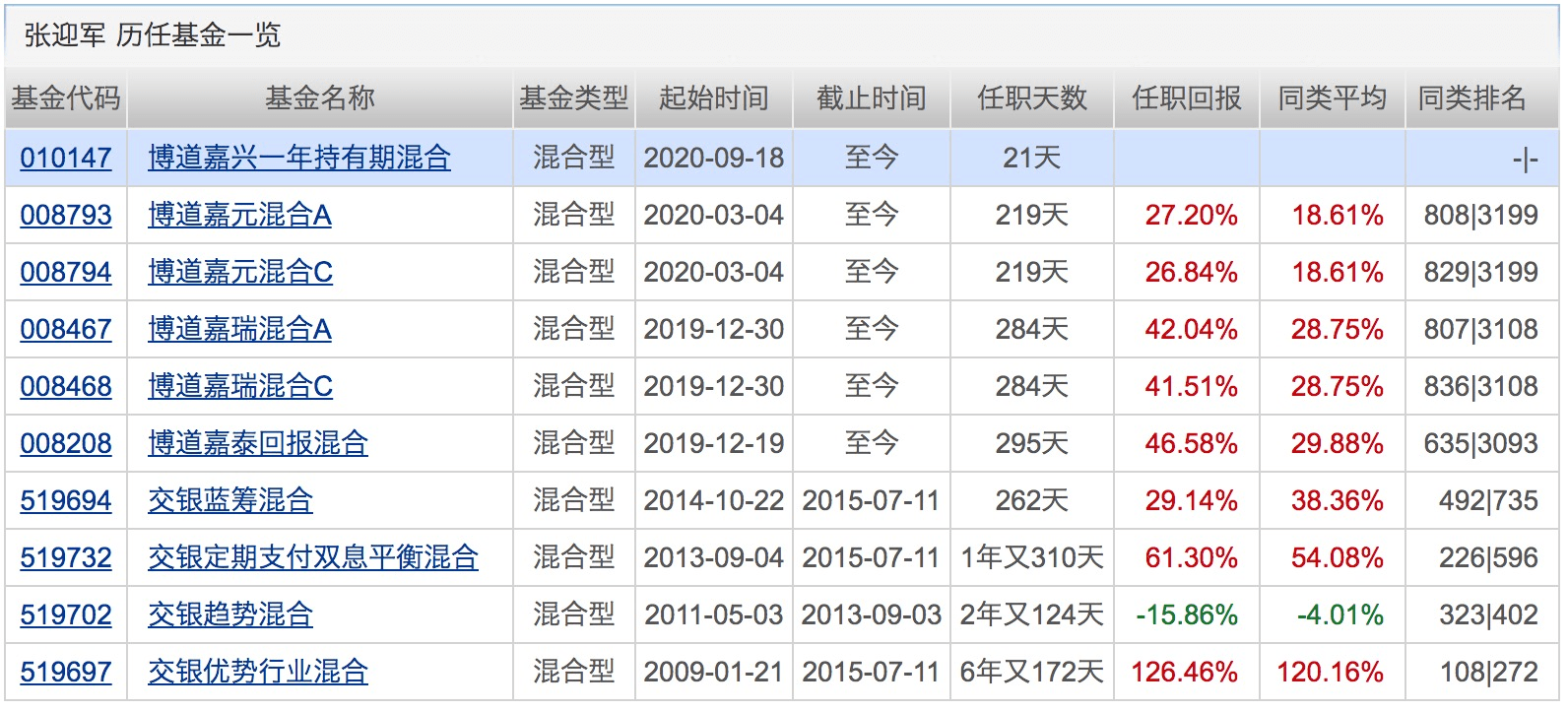Click the 截止时间 column header

click(x=872, y=98)
